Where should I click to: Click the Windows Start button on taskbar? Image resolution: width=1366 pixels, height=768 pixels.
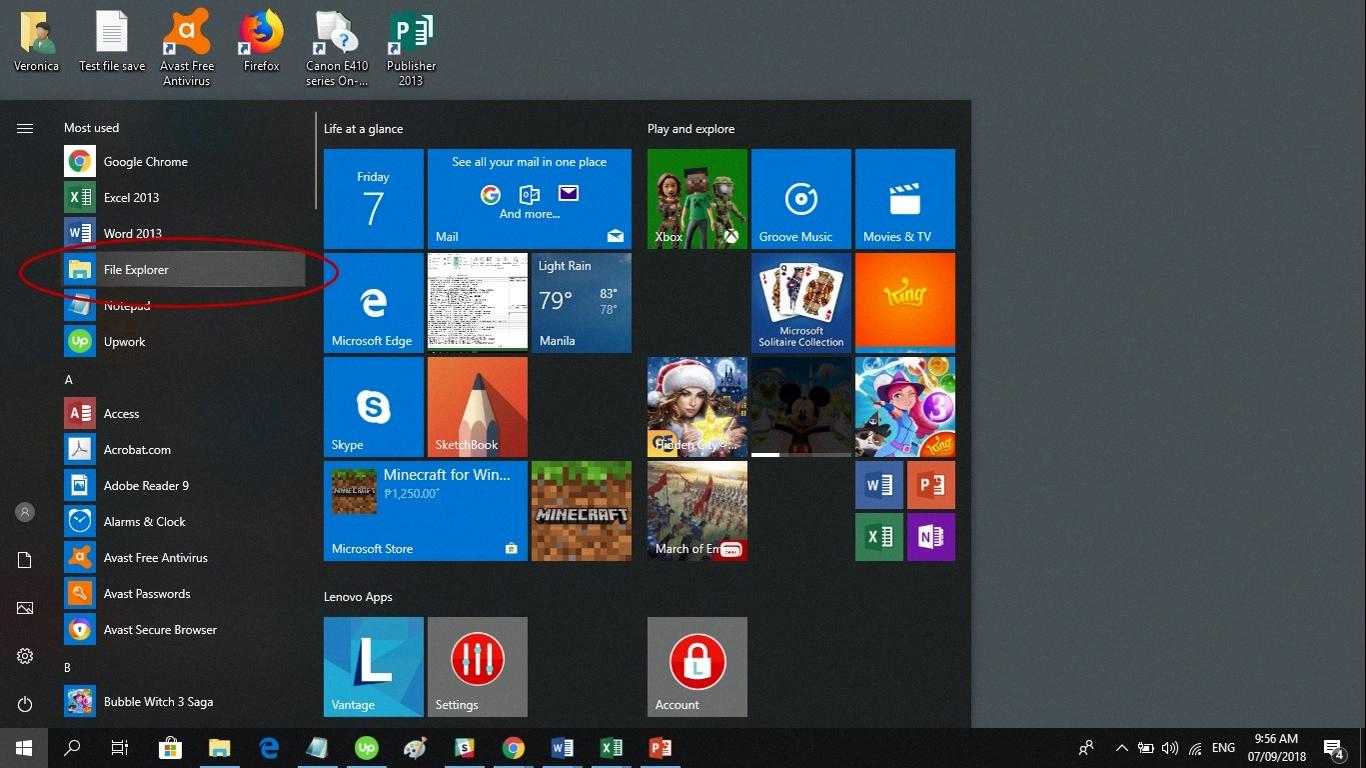24,748
